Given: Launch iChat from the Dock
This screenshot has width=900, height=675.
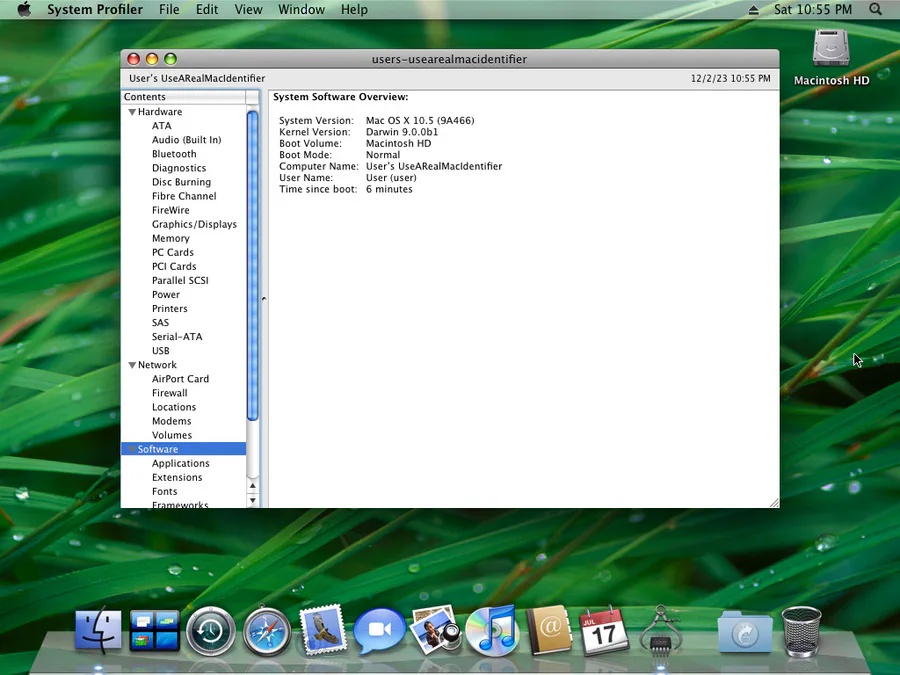Looking at the screenshot, I should tap(379, 630).
